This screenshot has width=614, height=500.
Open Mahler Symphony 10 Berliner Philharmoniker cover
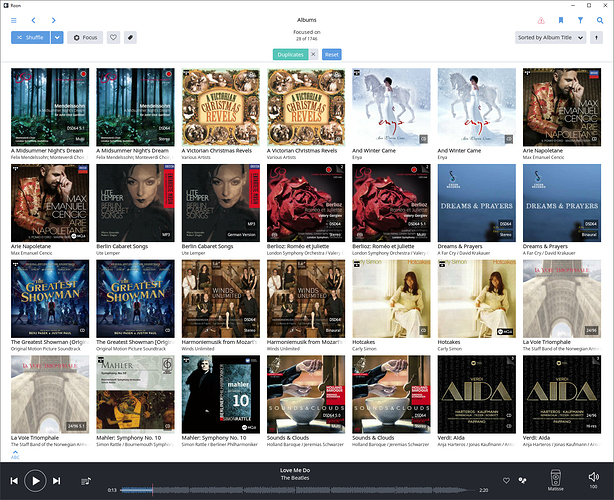tap(221, 394)
